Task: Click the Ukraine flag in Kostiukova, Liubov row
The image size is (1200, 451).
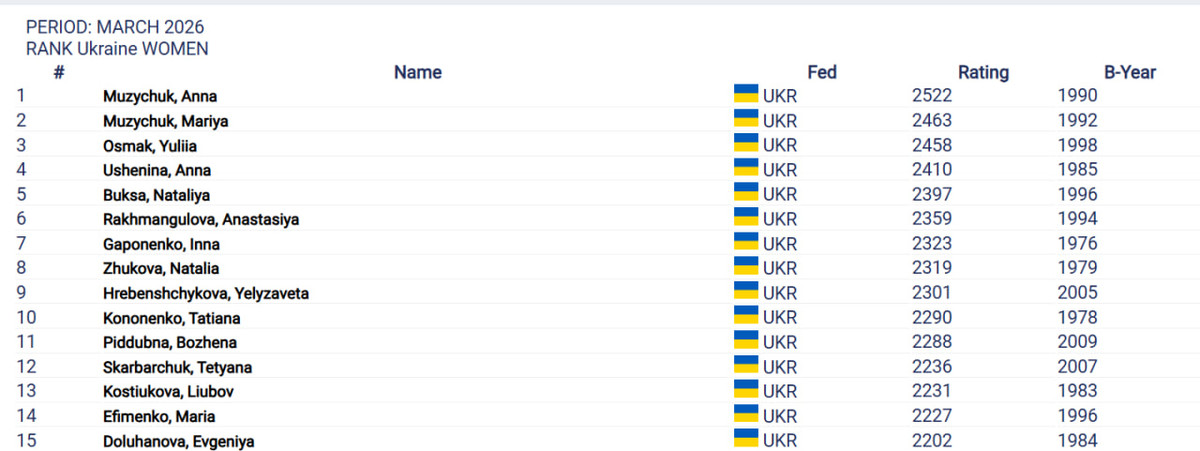Action: [x=746, y=389]
